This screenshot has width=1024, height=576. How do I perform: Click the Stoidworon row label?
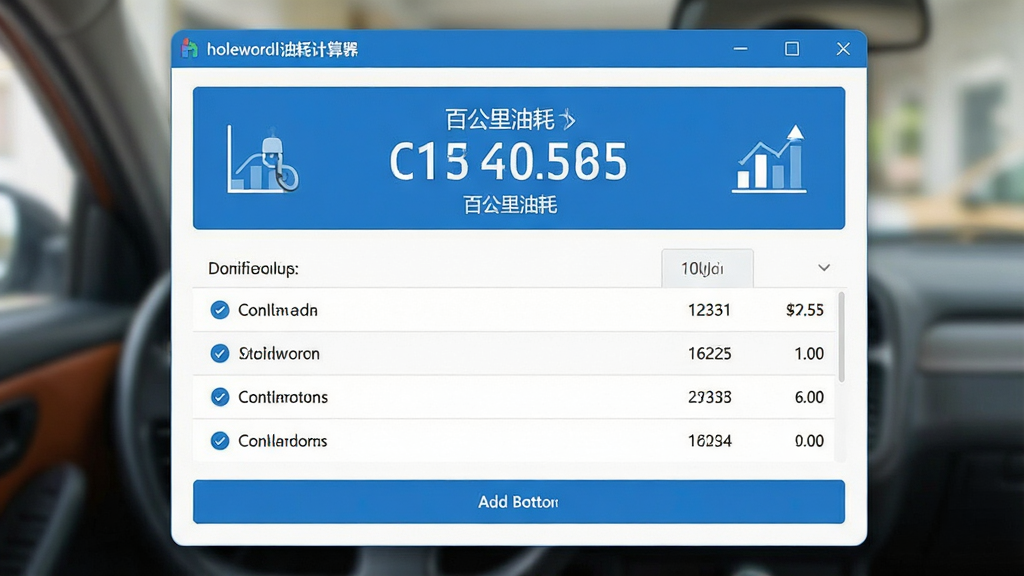click(279, 353)
